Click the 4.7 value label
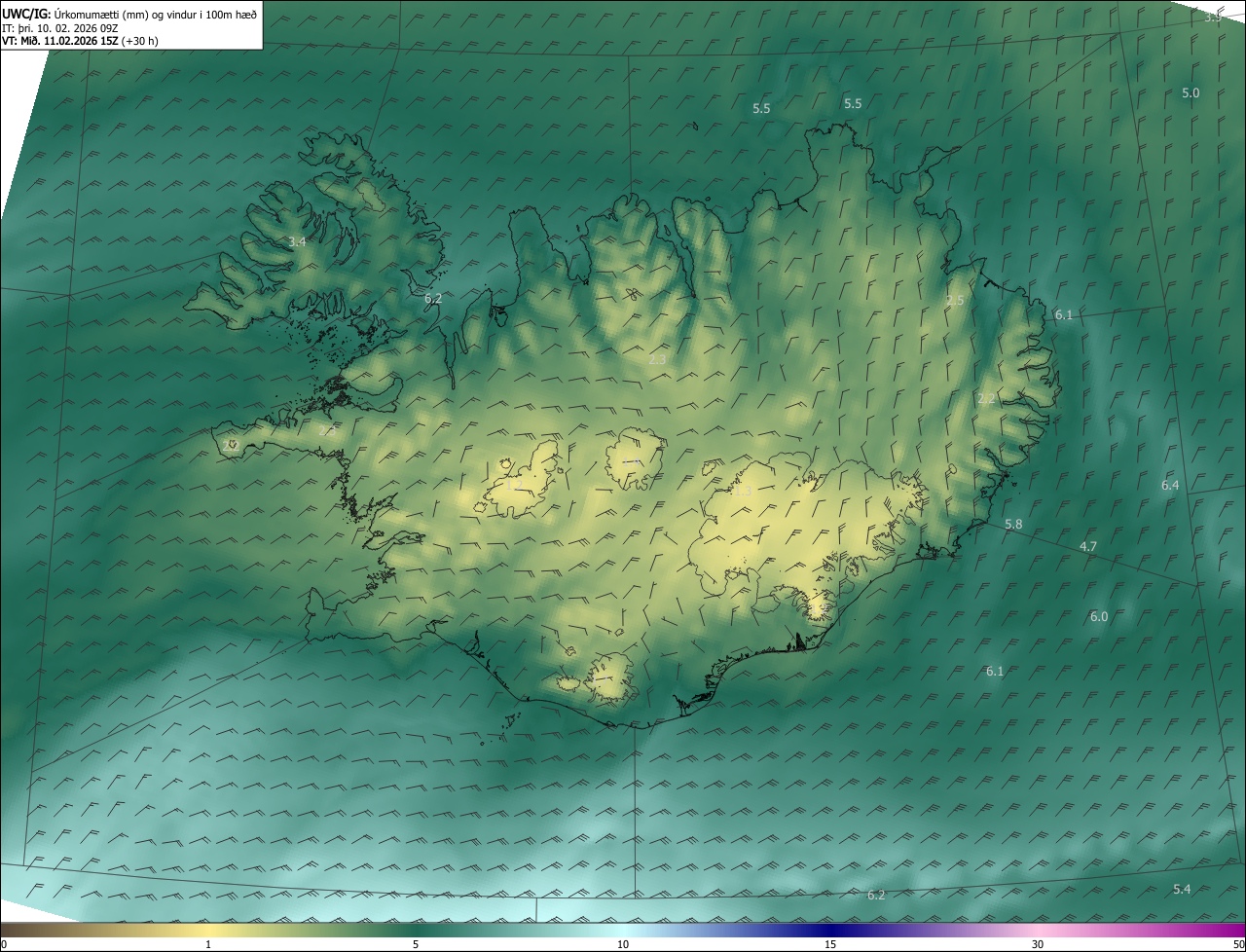 pos(1088,546)
